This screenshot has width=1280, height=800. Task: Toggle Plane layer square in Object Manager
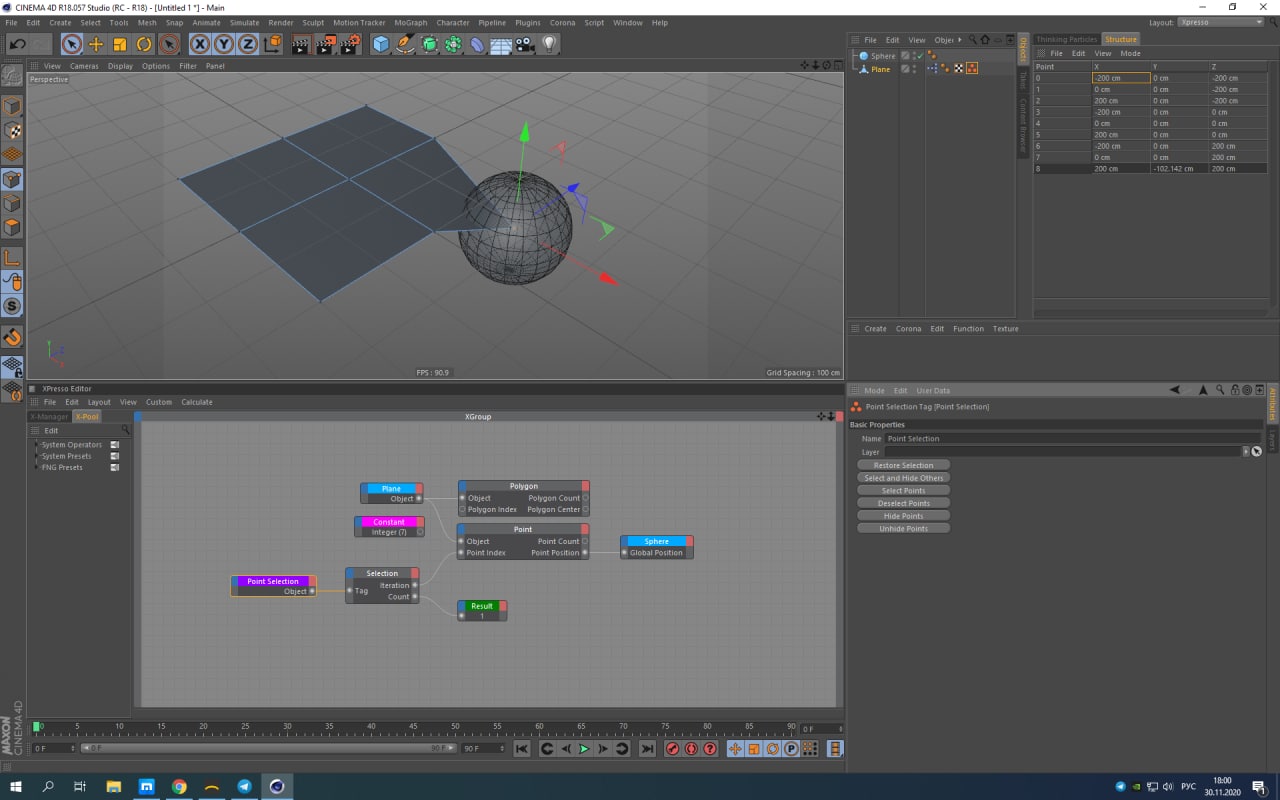coord(905,69)
